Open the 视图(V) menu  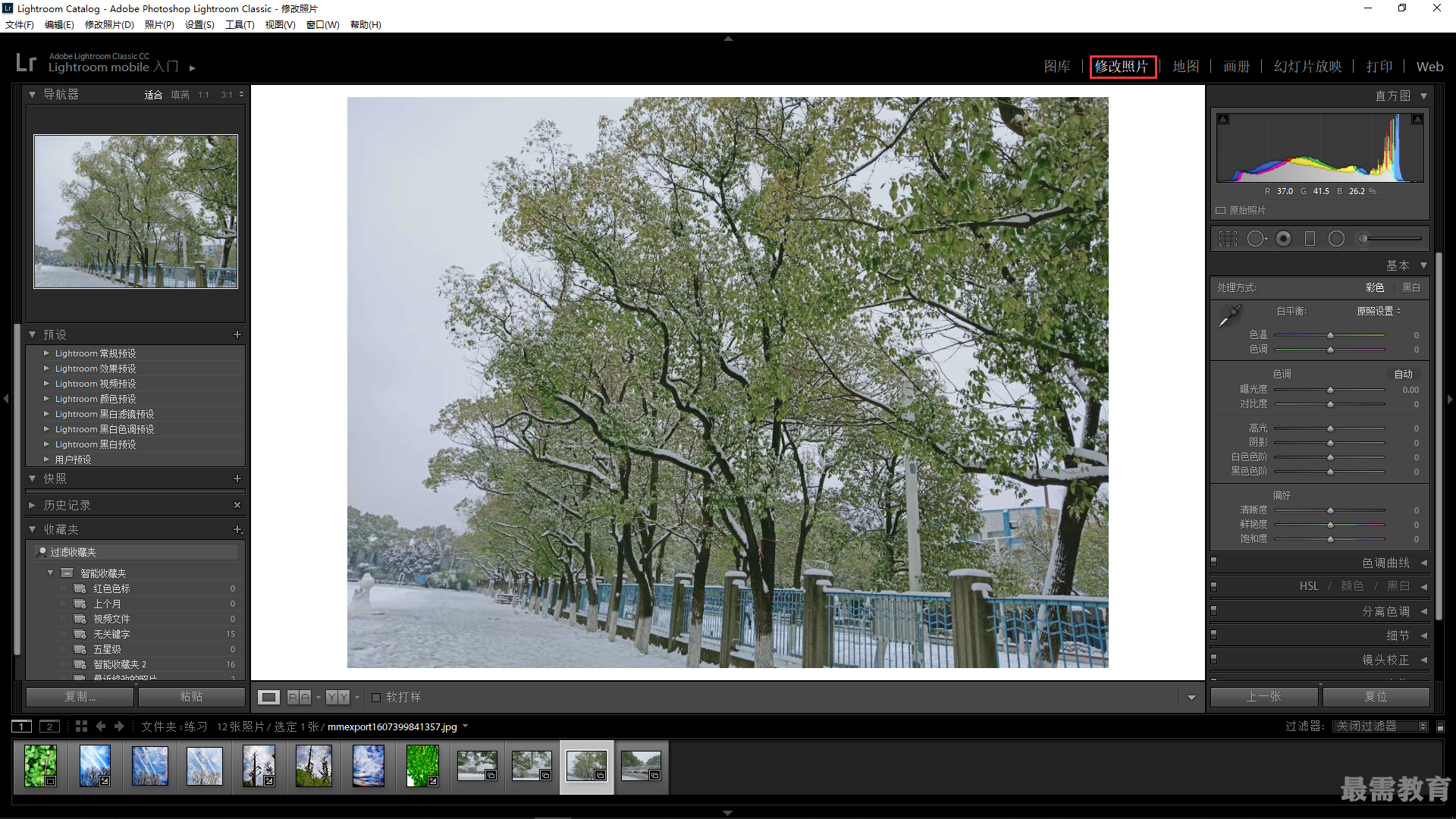pyautogui.click(x=280, y=24)
